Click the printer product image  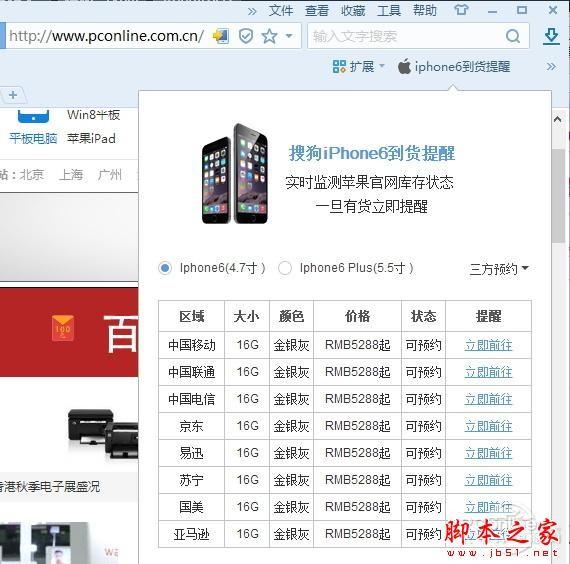(x=103, y=433)
